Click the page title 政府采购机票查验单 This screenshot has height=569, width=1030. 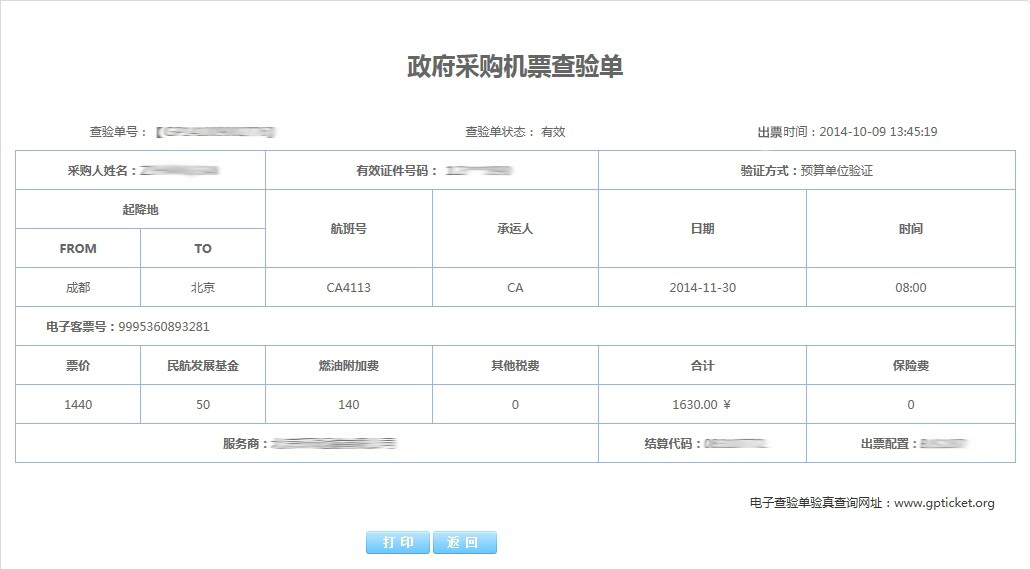pos(515,67)
